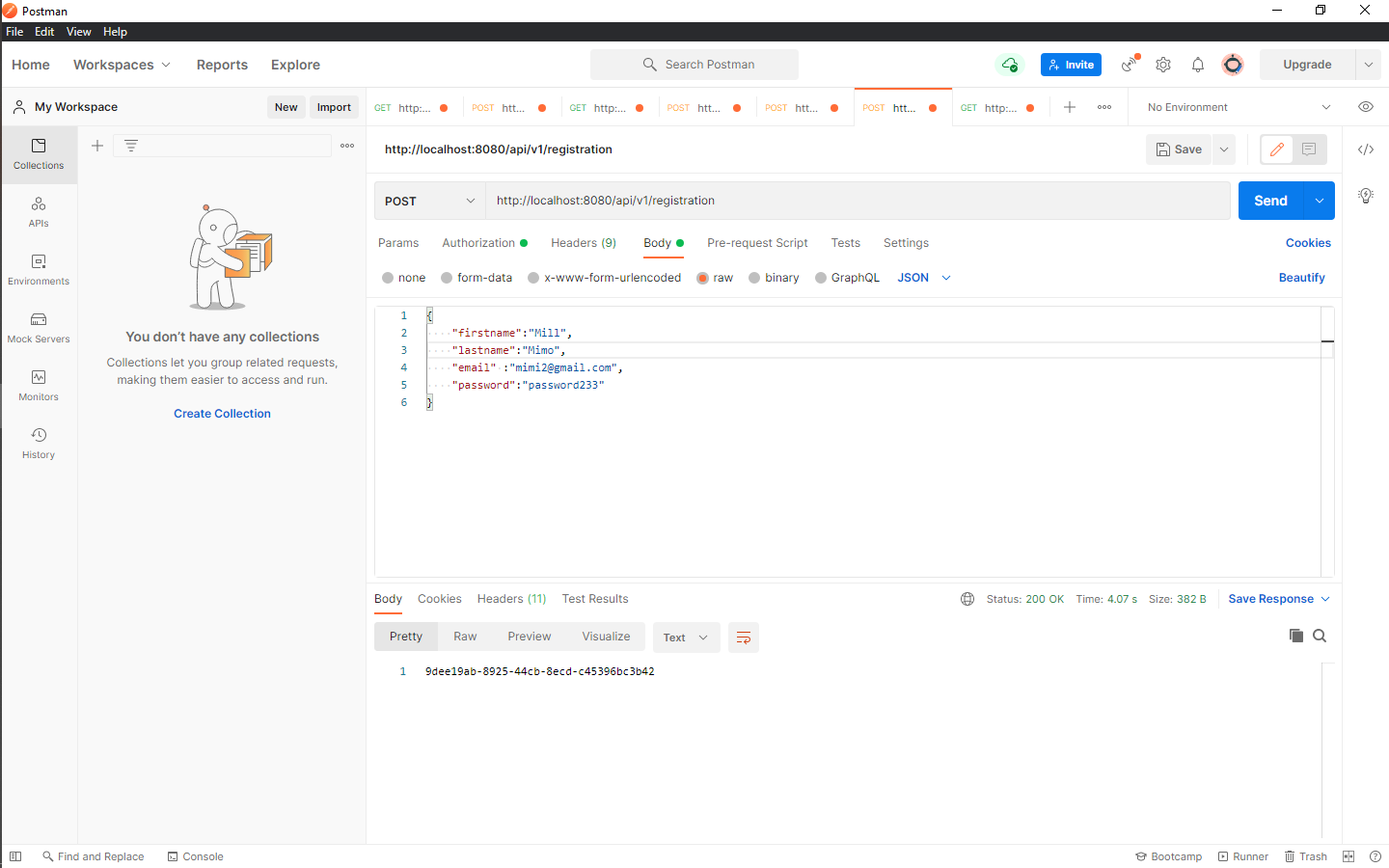The image size is (1389, 868).
Task: Open the Test Results response tab
Action: (595, 599)
